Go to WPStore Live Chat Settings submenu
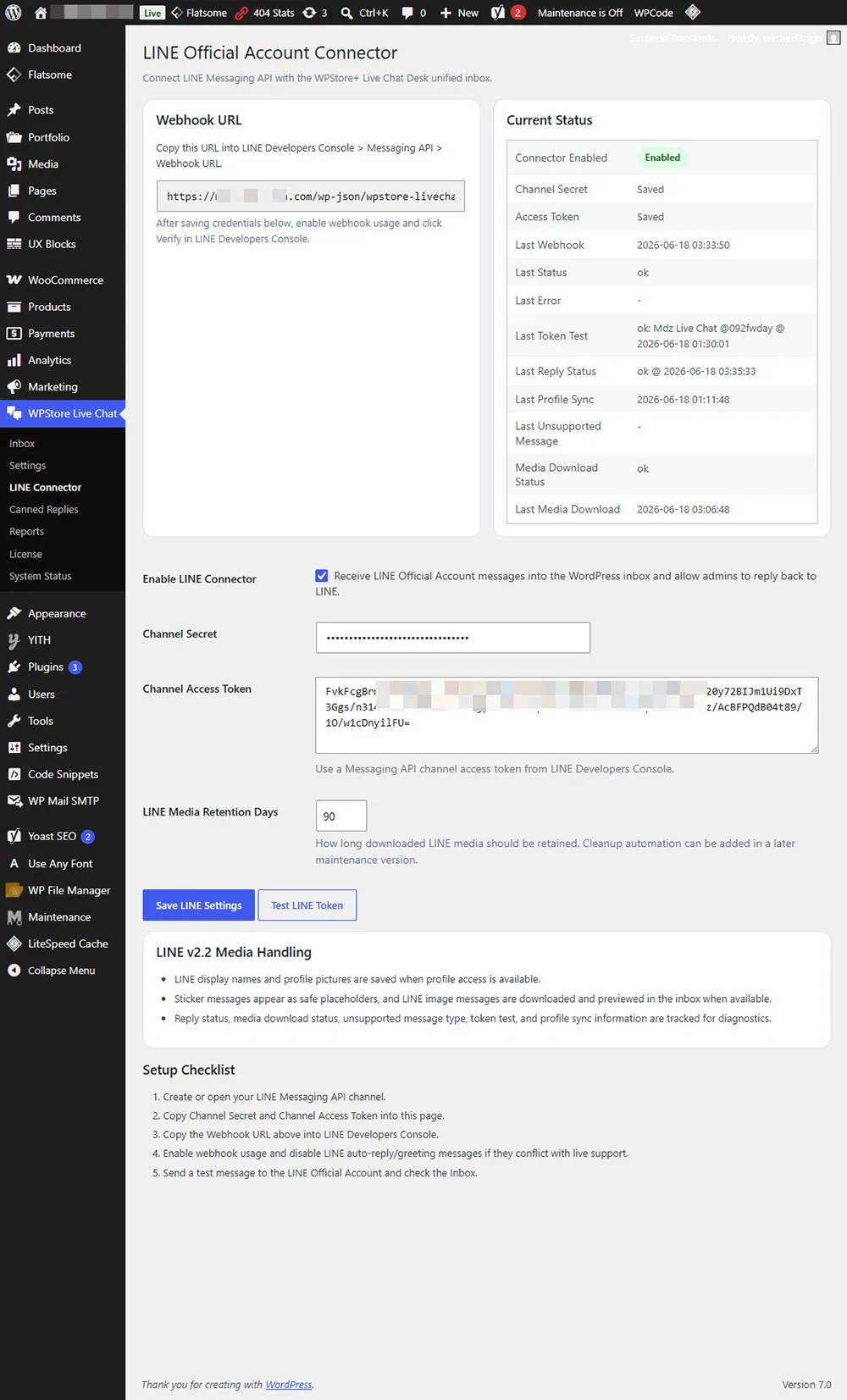The image size is (847, 1400). point(27,466)
